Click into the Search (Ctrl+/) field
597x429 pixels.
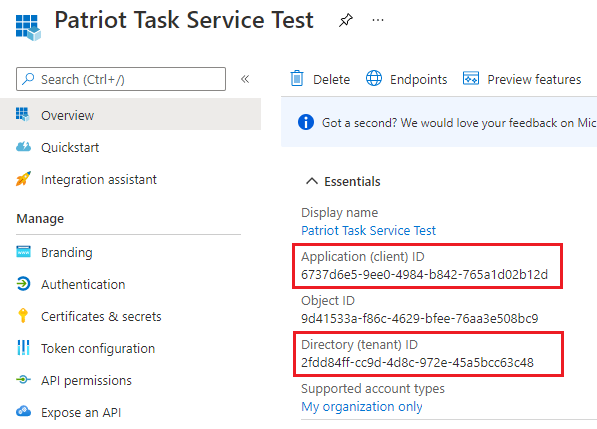(x=121, y=79)
